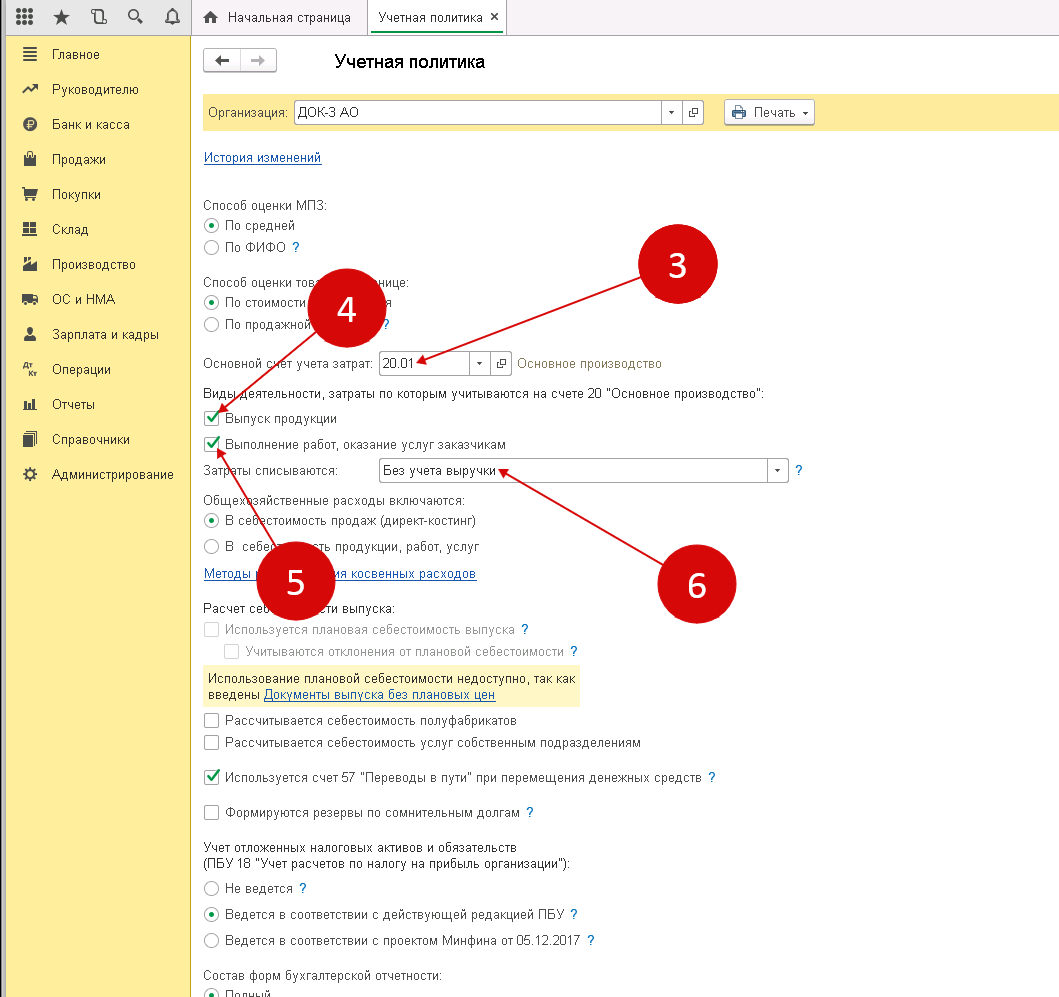Open the Затраты списываются dropdown
The image size is (1059, 997).
[x=777, y=470]
